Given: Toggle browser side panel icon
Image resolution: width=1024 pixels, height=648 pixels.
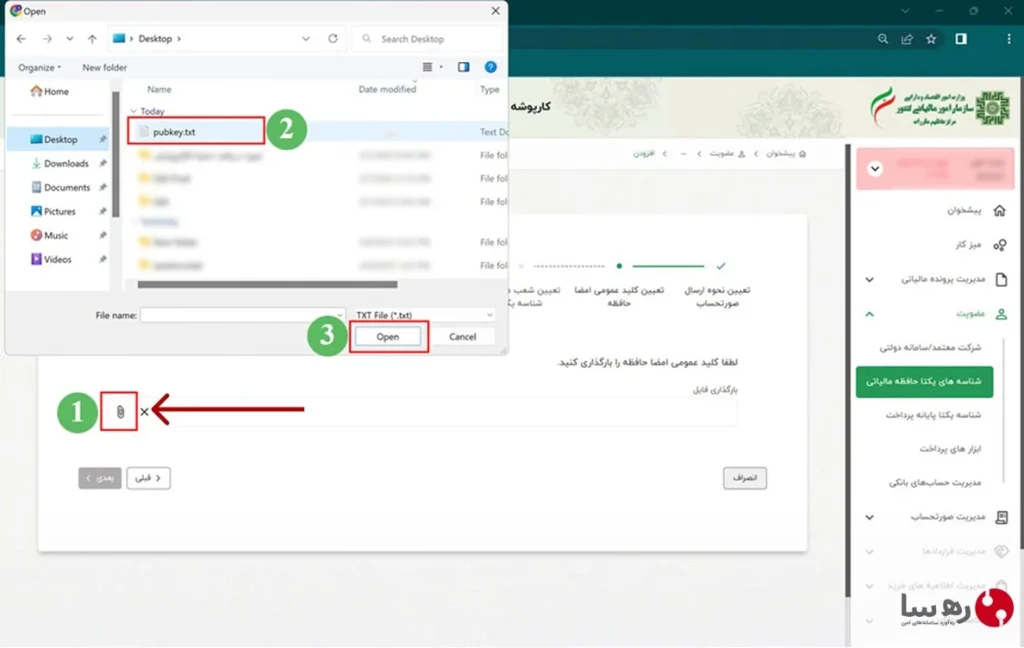Looking at the screenshot, I should (961, 39).
